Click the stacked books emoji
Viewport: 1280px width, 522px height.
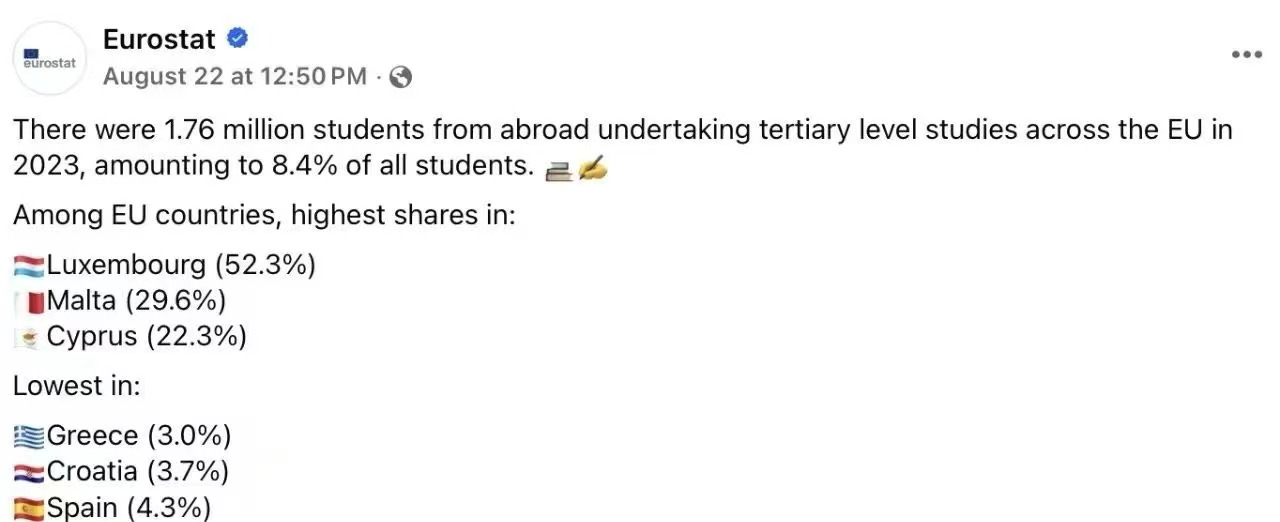pyautogui.click(x=558, y=170)
